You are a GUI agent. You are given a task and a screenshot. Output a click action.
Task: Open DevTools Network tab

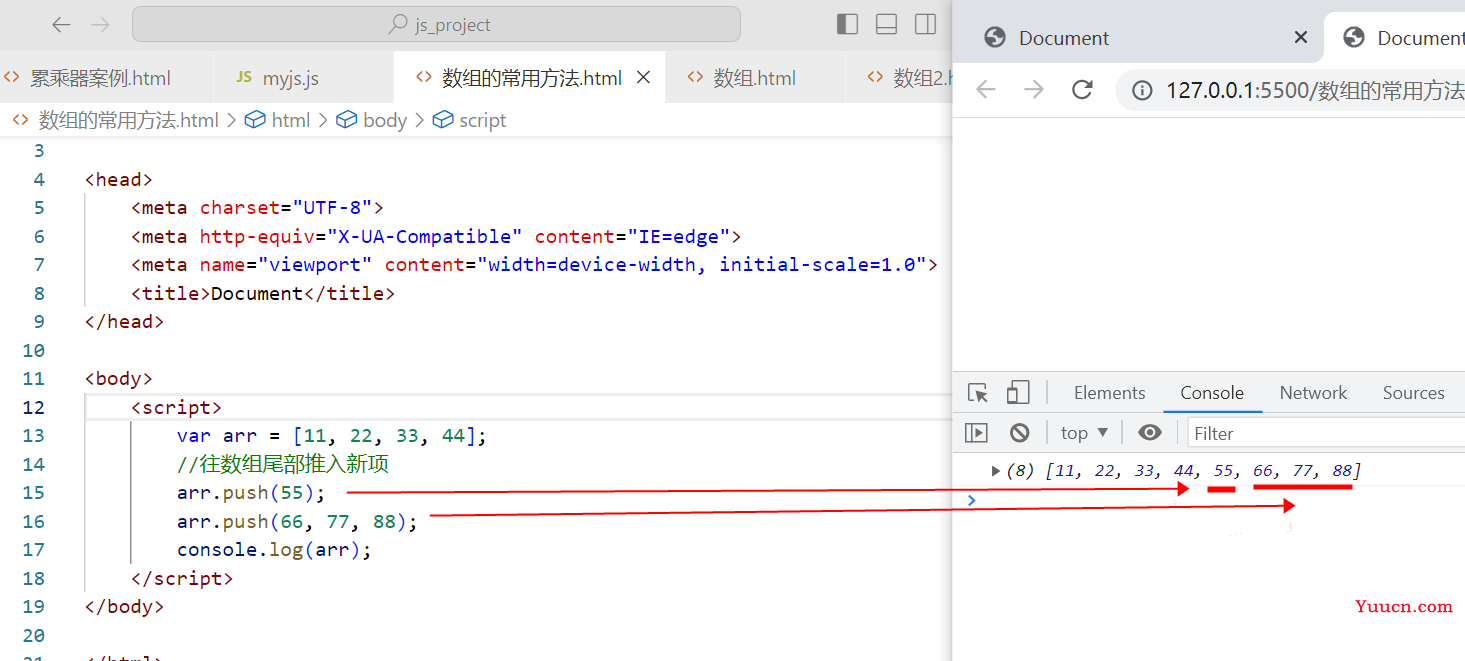coord(1313,393)
